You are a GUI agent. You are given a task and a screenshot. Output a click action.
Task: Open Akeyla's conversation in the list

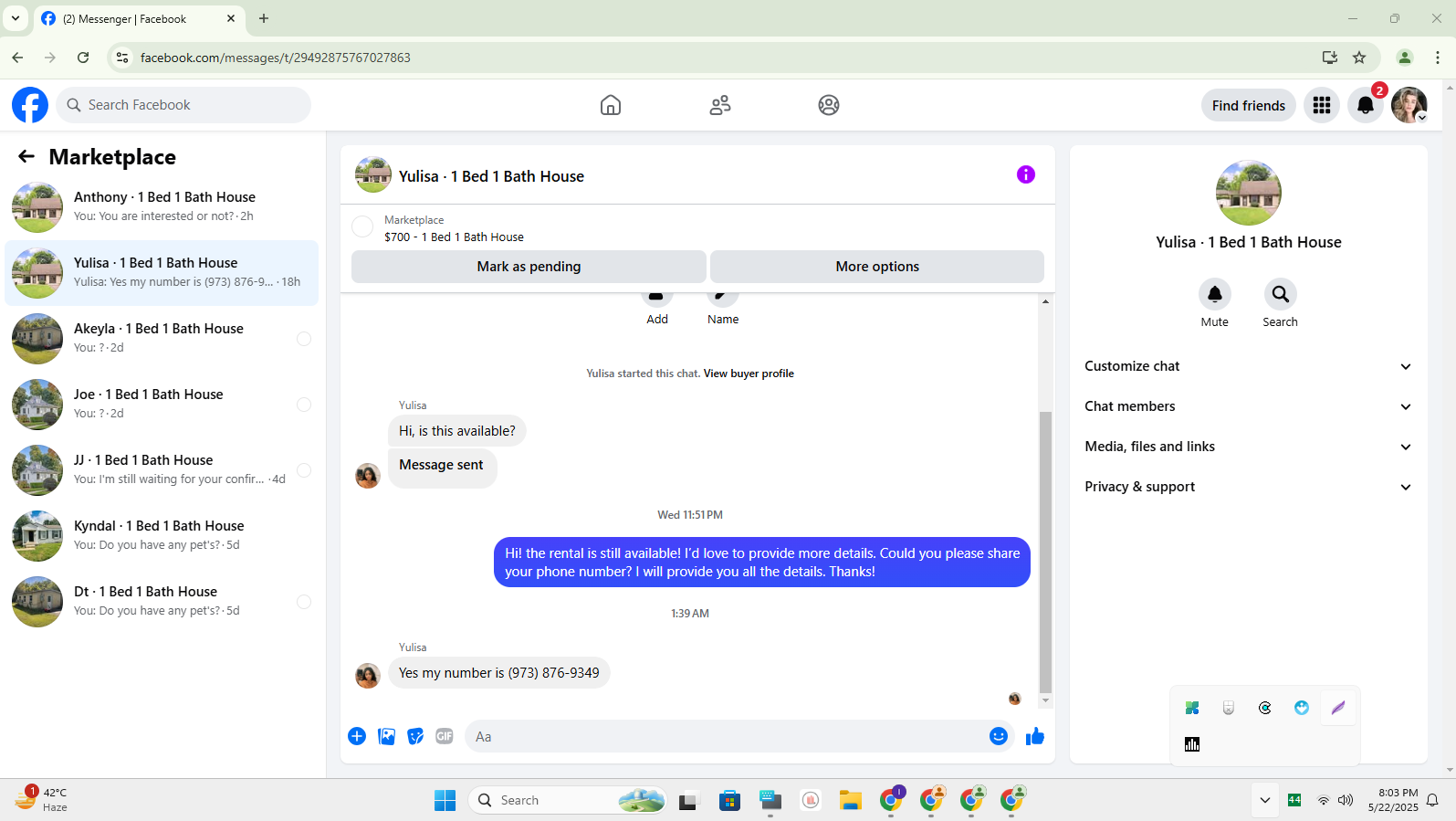162,339
